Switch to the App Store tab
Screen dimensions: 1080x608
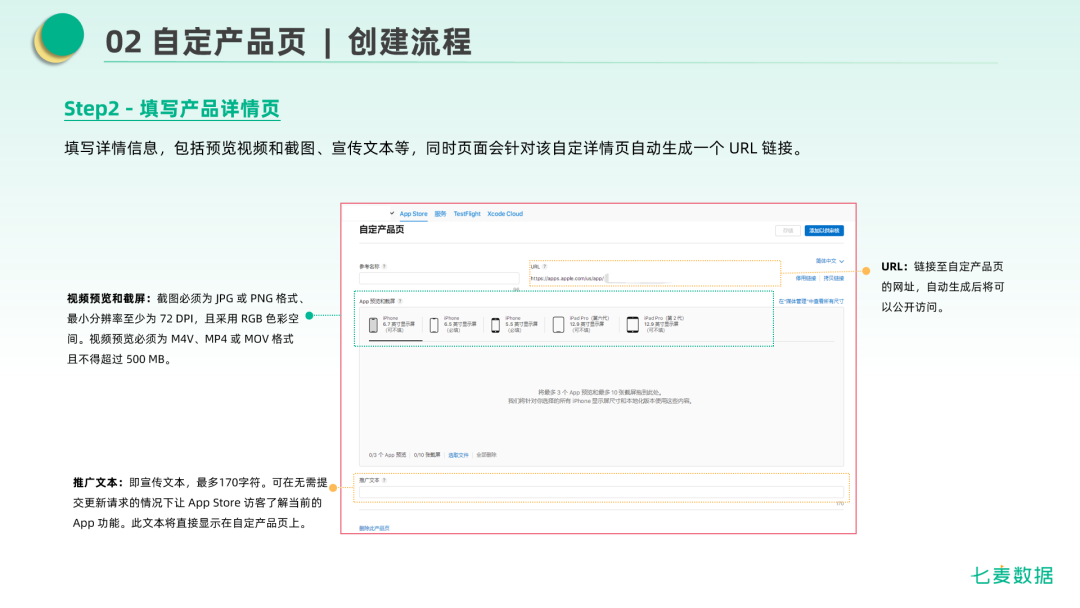(413, 214)
